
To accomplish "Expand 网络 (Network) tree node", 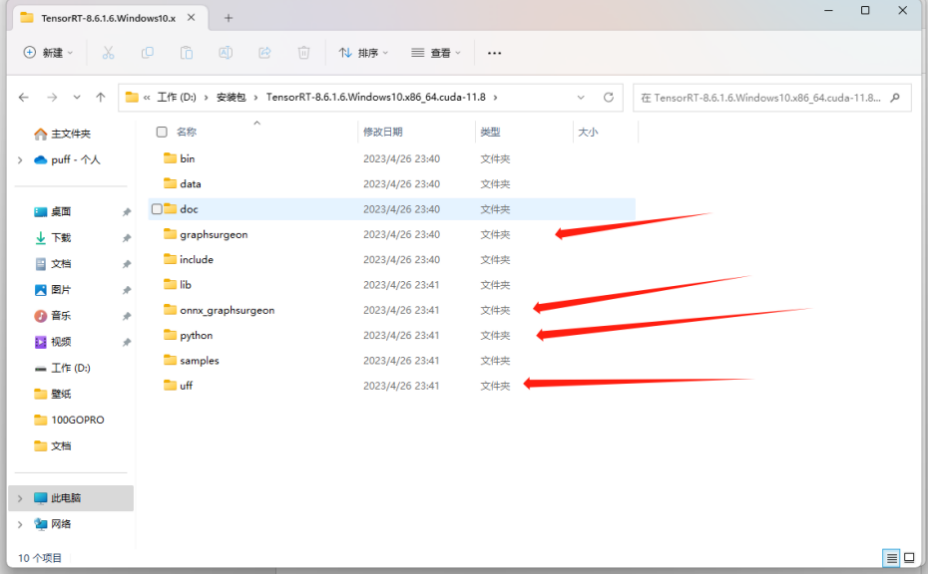I will (20, 524).
